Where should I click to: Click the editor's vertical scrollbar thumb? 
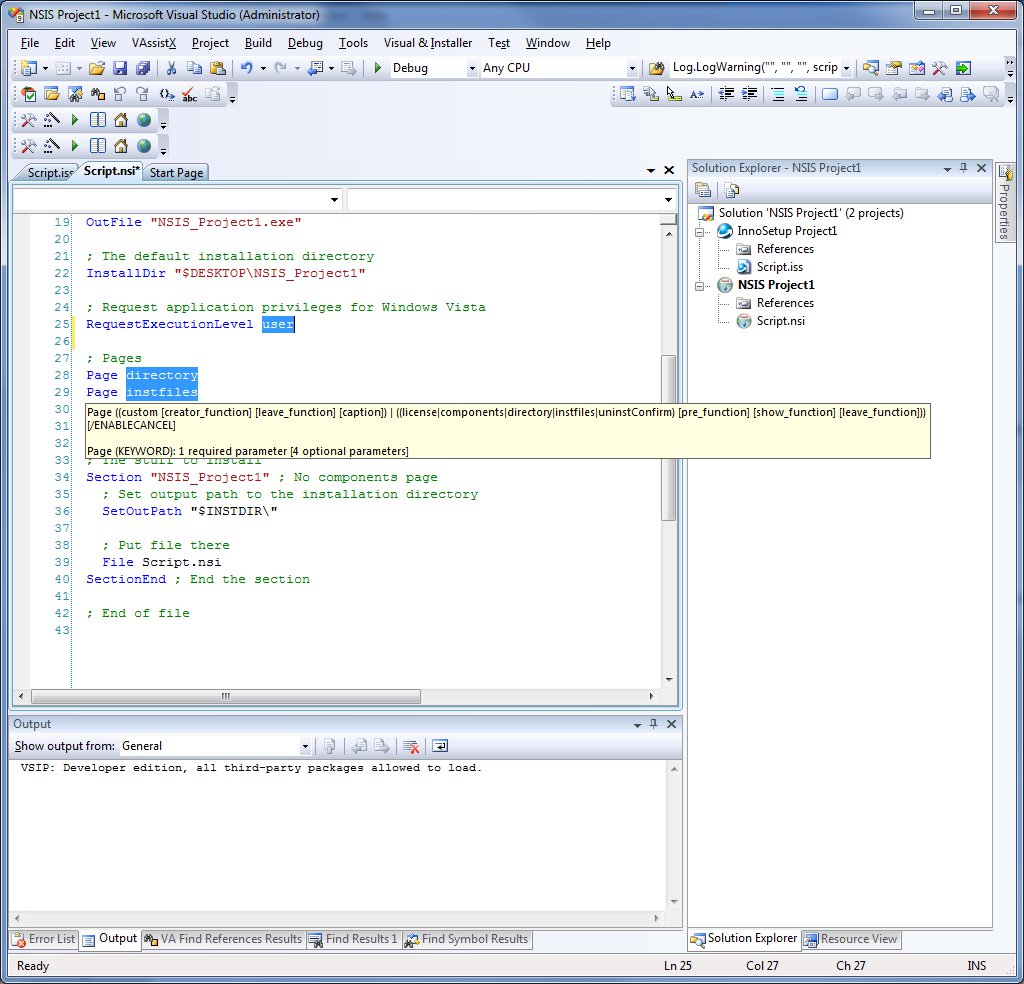668,437
